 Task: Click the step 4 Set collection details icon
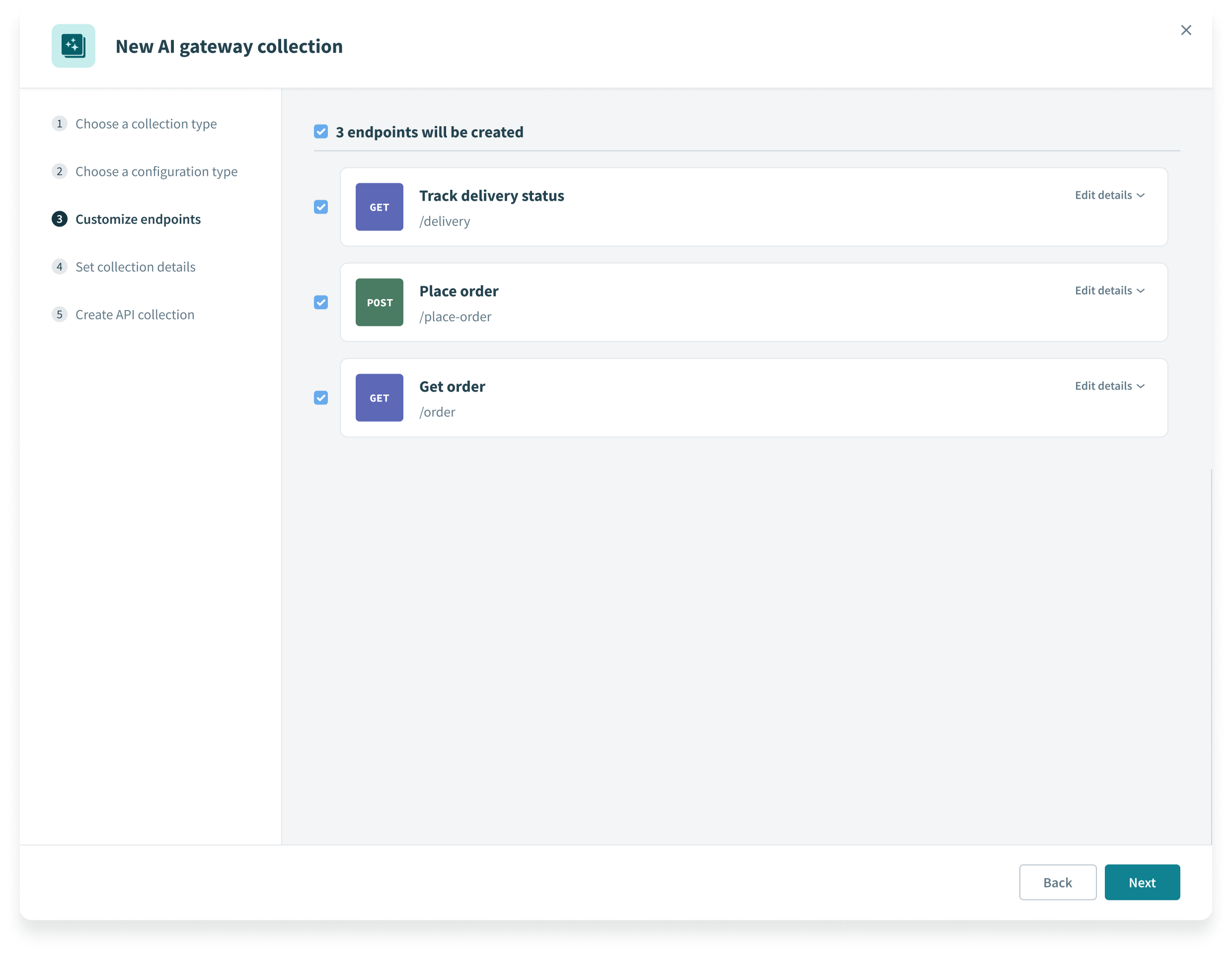pos(60,266)
